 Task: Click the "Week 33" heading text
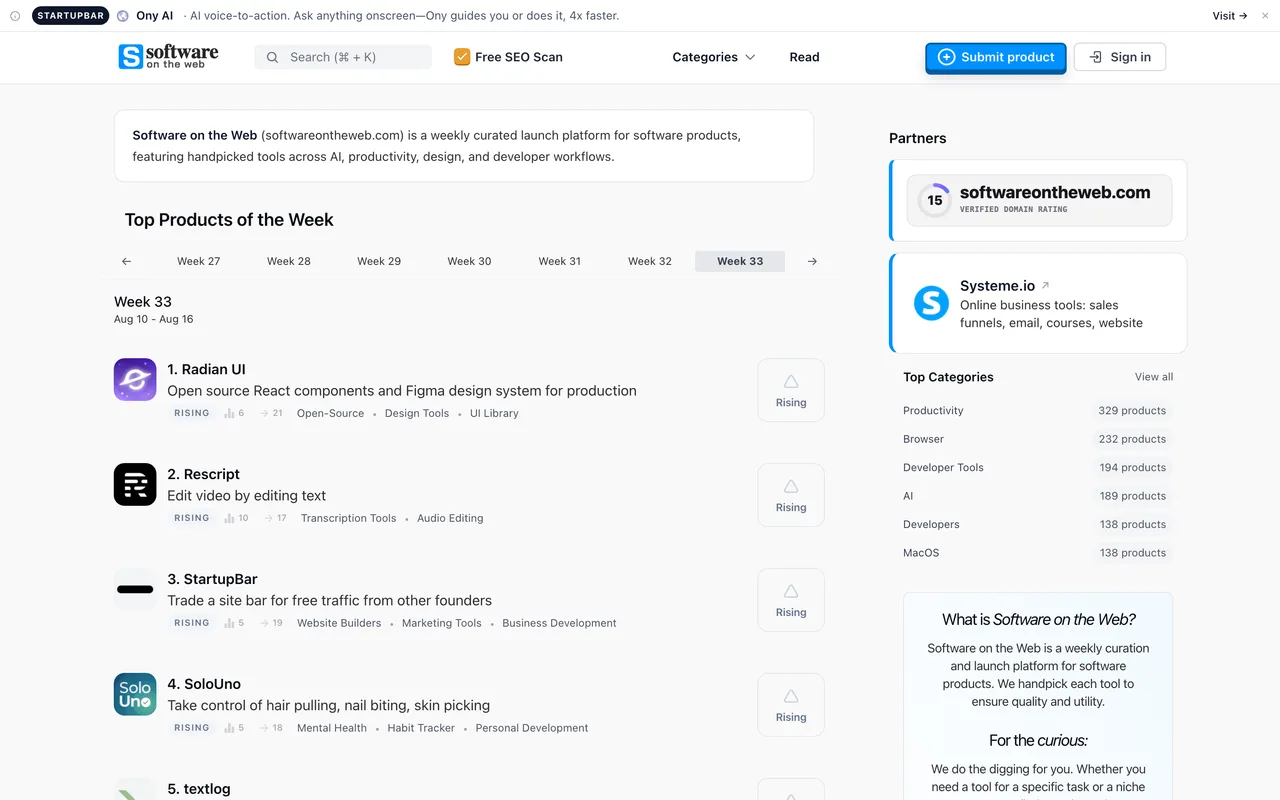[x=143, y=301]
